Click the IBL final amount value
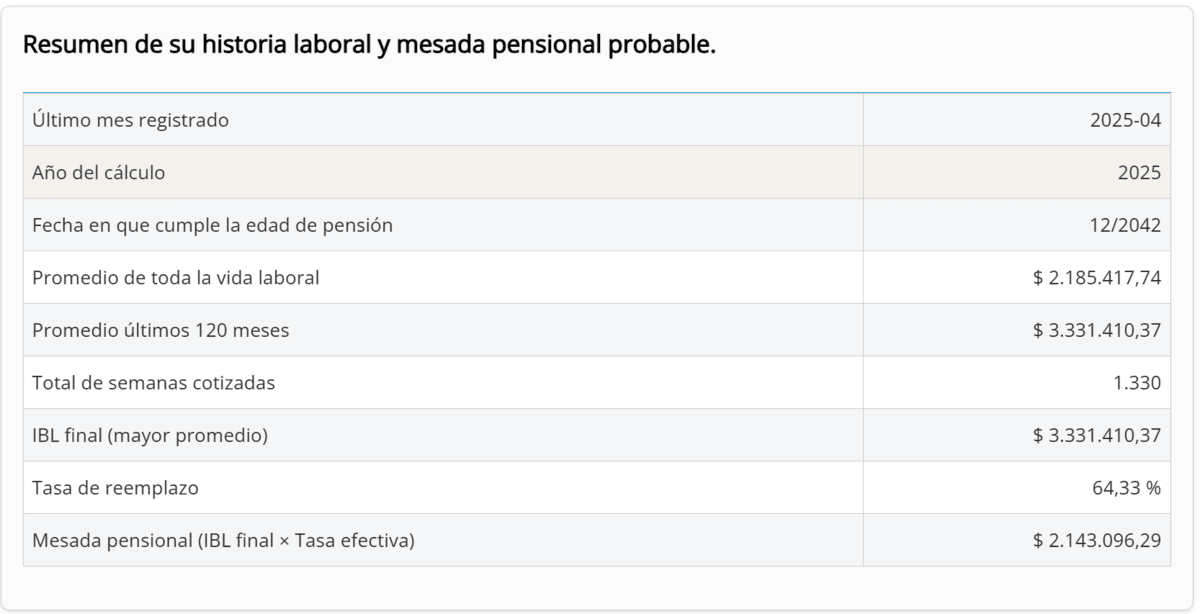1200x614 pixels. [x=1096, y=435]
